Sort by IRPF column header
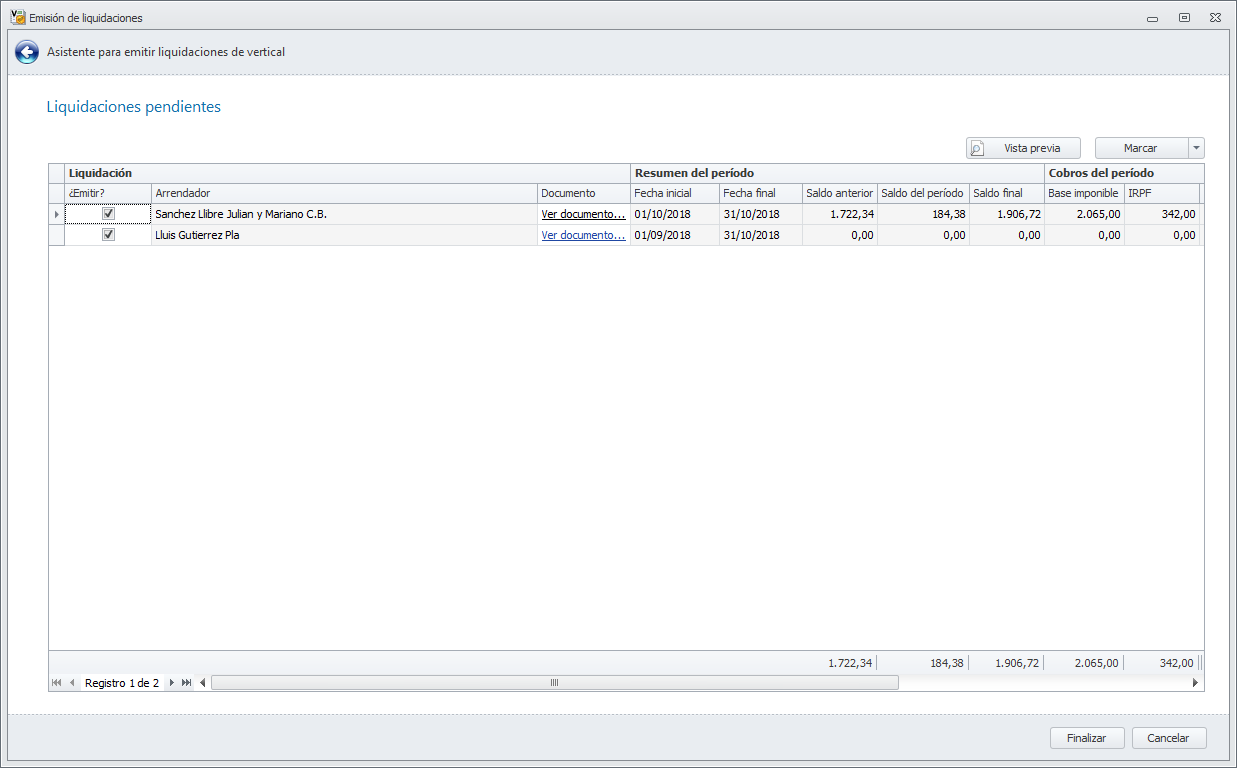Screen dimensions: 1237x768 [1162, 193]
